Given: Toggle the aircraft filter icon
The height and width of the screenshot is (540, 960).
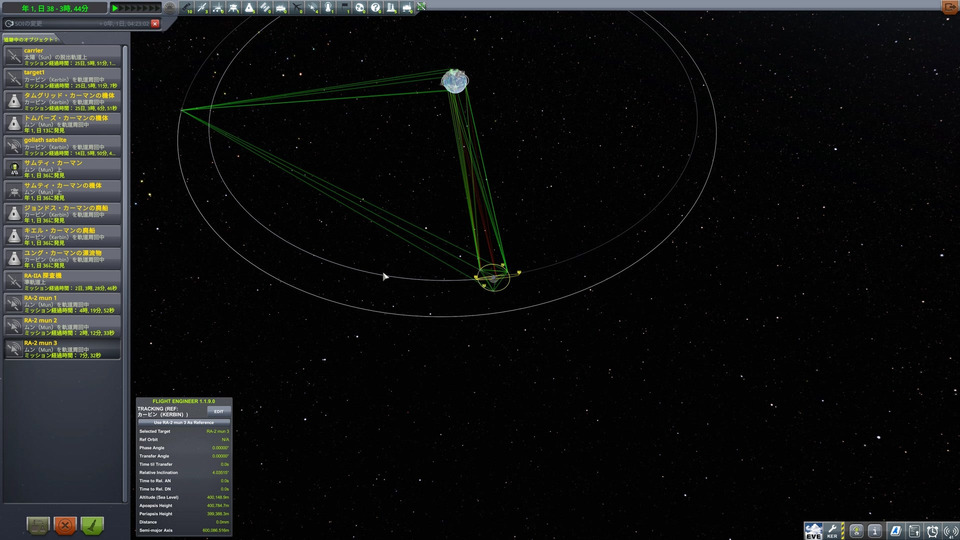Looking at the screenshot, I should pos(297,7).
